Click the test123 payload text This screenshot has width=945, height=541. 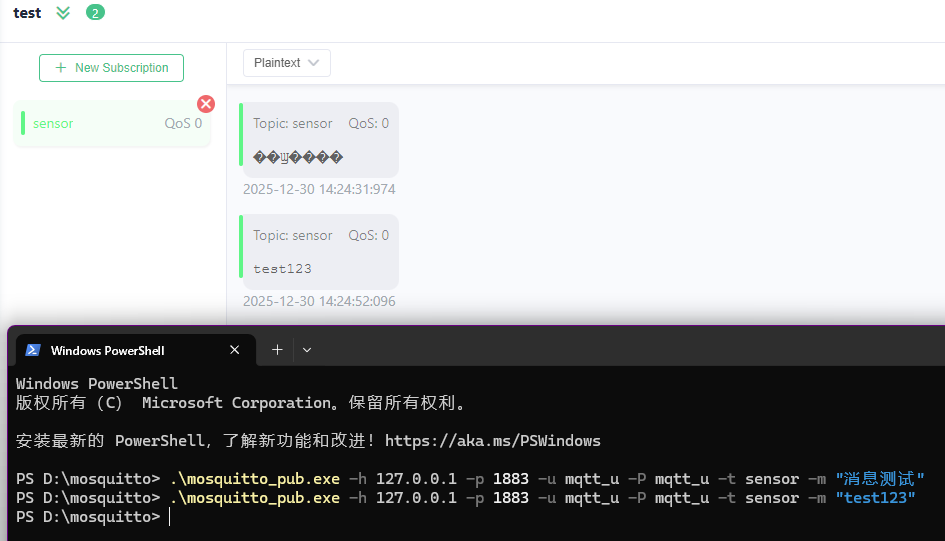[x=282, y=269]
